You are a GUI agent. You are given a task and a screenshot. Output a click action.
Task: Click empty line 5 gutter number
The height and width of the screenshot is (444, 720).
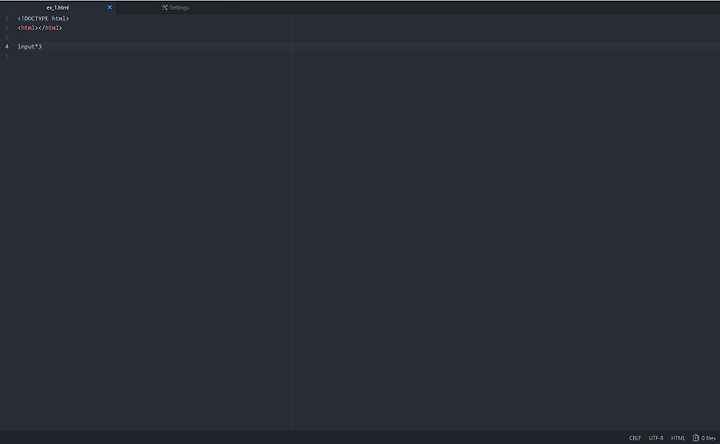point(6,56)
